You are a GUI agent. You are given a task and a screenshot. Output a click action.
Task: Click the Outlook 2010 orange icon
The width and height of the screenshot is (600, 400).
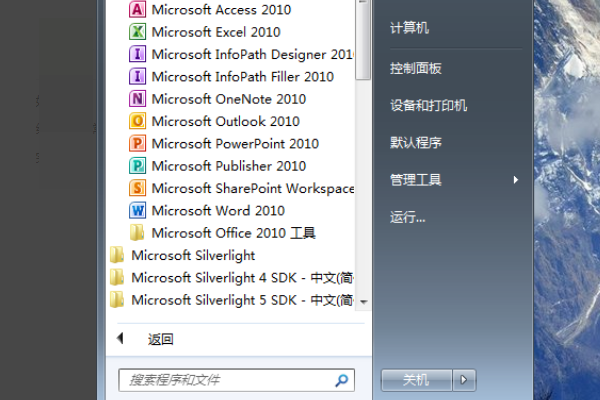coord(137,121)
